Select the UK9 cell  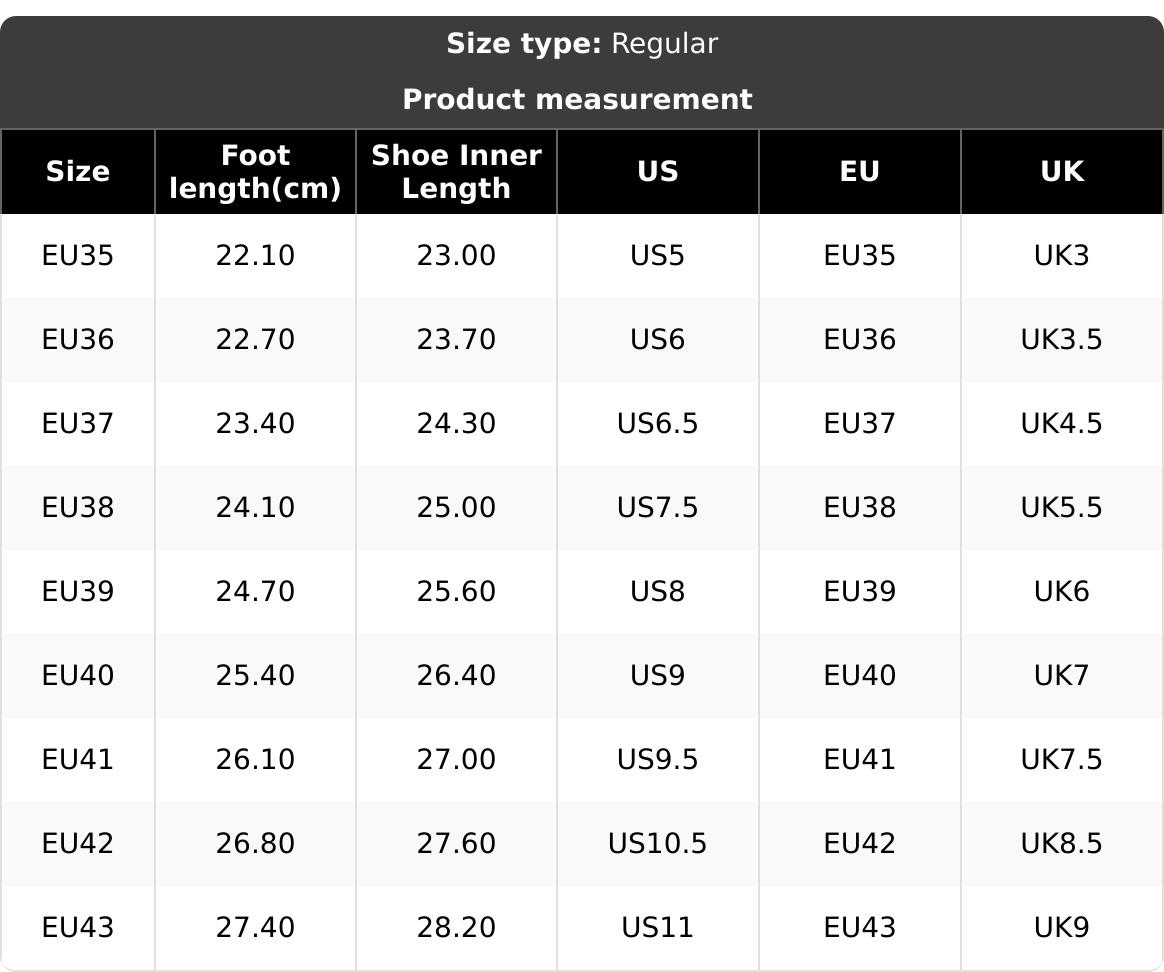coord(1061,928)
